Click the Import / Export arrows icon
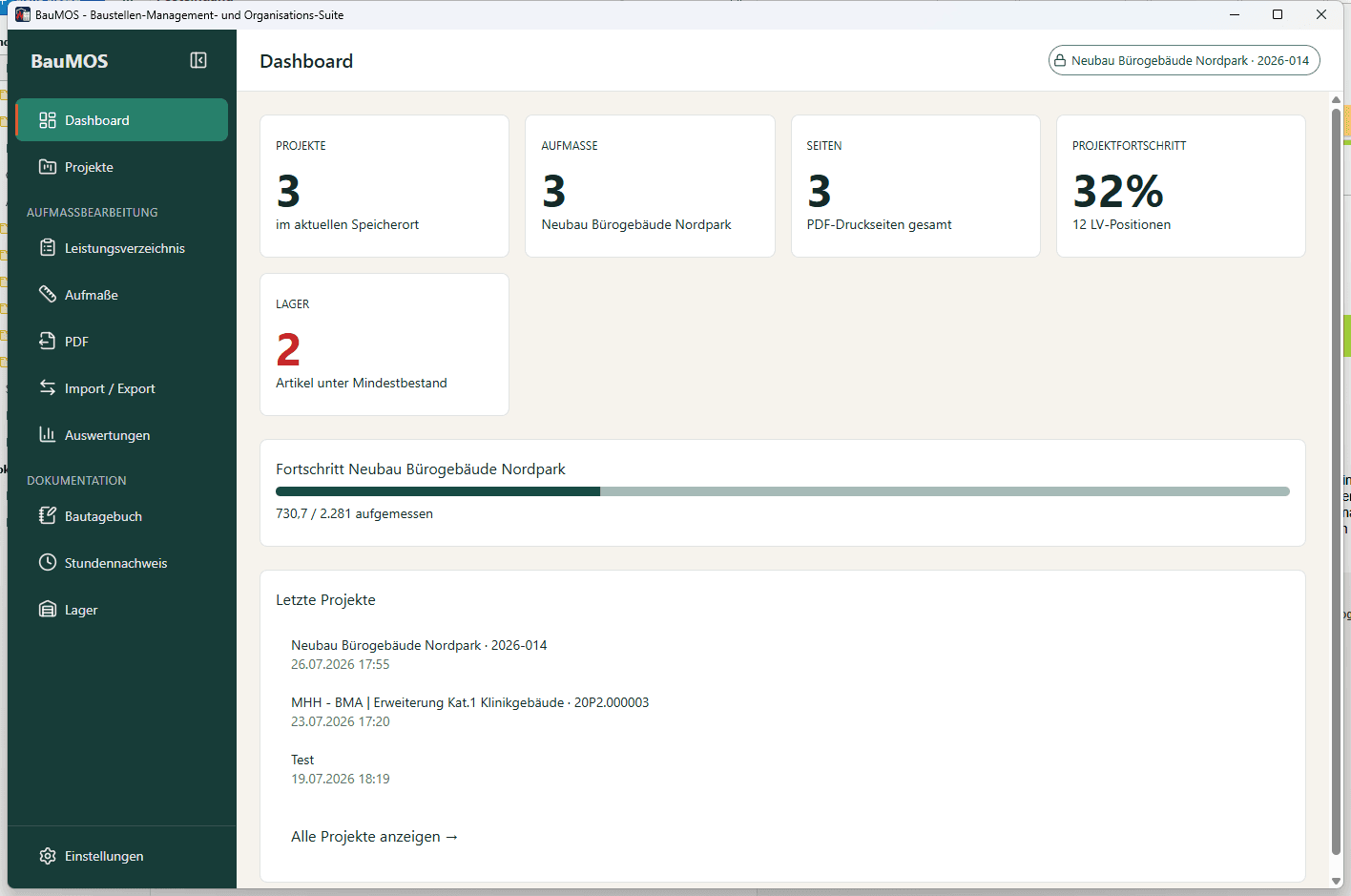Viewport: 1351px width, 896px height. pyautogui.click(x=48, y=388)
